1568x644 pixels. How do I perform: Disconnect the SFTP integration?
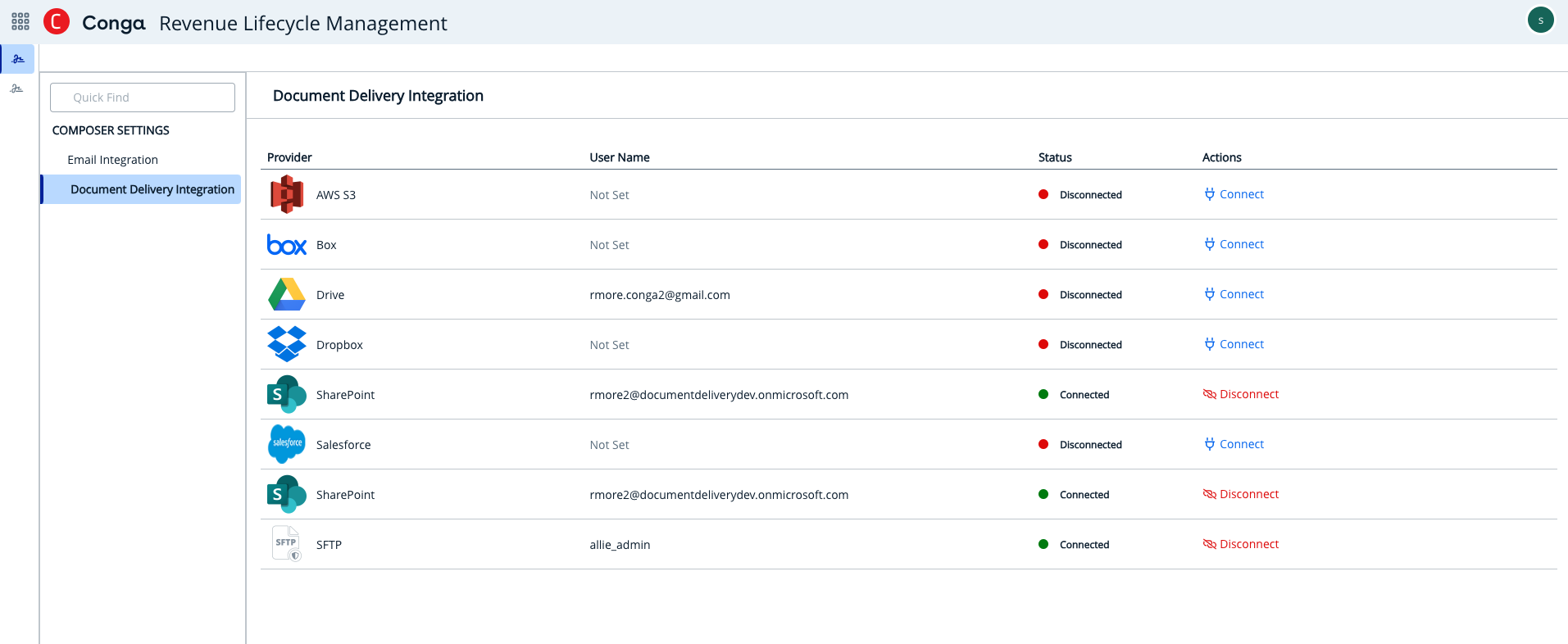click(x=1240, y=544)
